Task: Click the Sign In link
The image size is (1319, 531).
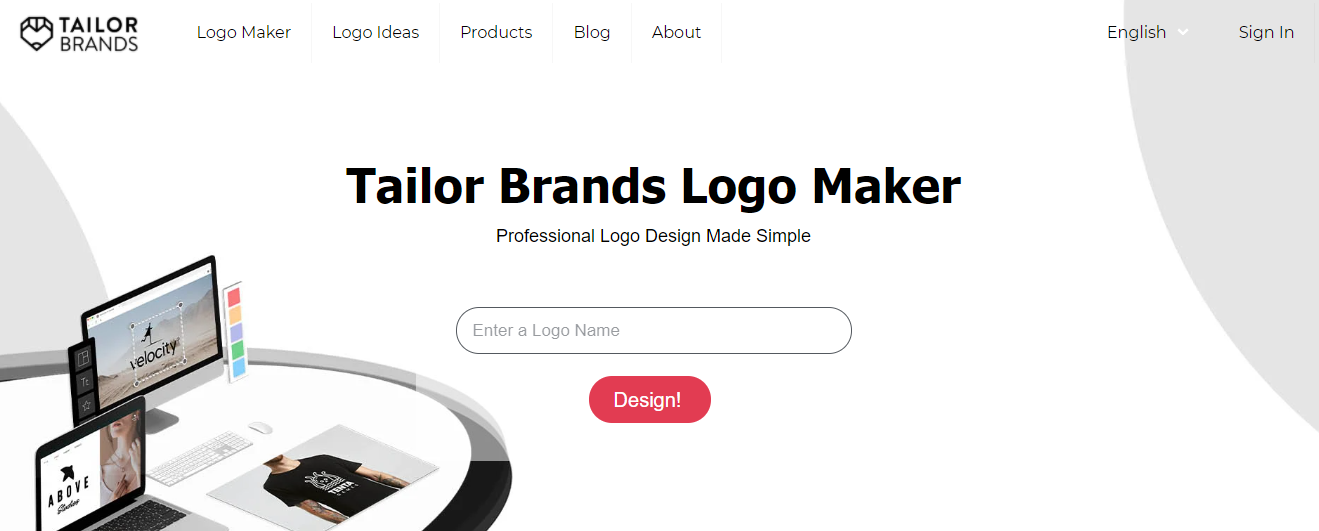Action: tap(1266, 32)
